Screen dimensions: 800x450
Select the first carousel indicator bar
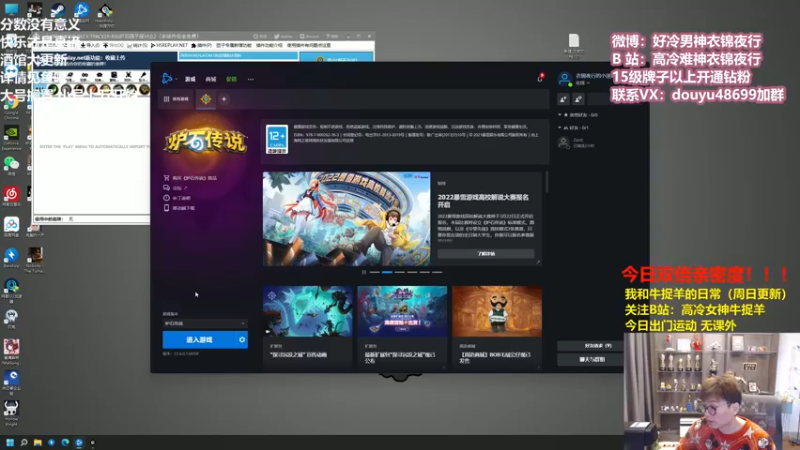[374, 272]
